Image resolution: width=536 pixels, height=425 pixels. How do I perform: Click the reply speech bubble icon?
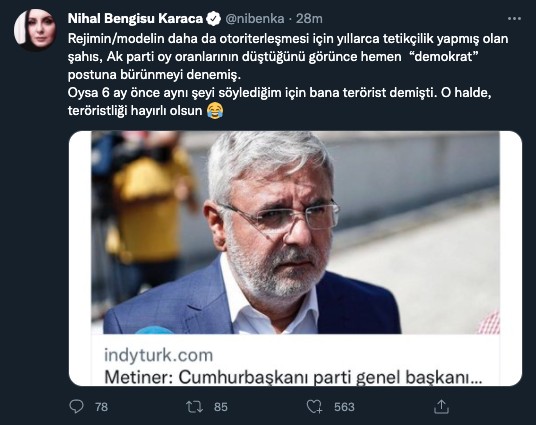point(76,407)
